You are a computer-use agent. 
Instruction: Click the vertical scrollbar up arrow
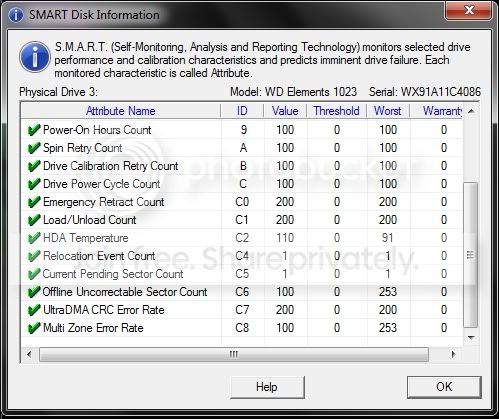click(471, 111)
